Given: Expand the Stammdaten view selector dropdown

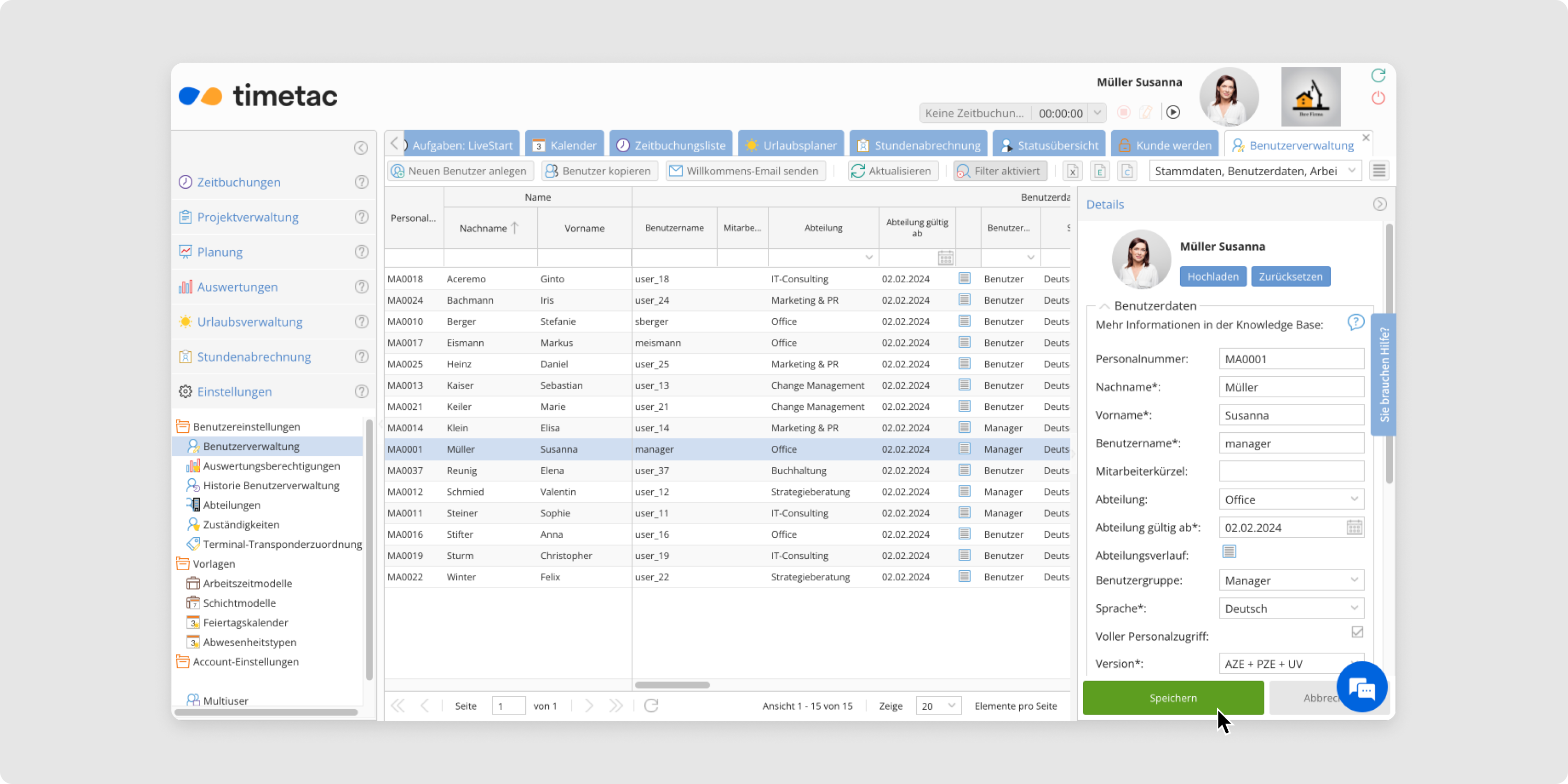Looking at the screenshot, I should point(1351,171).
